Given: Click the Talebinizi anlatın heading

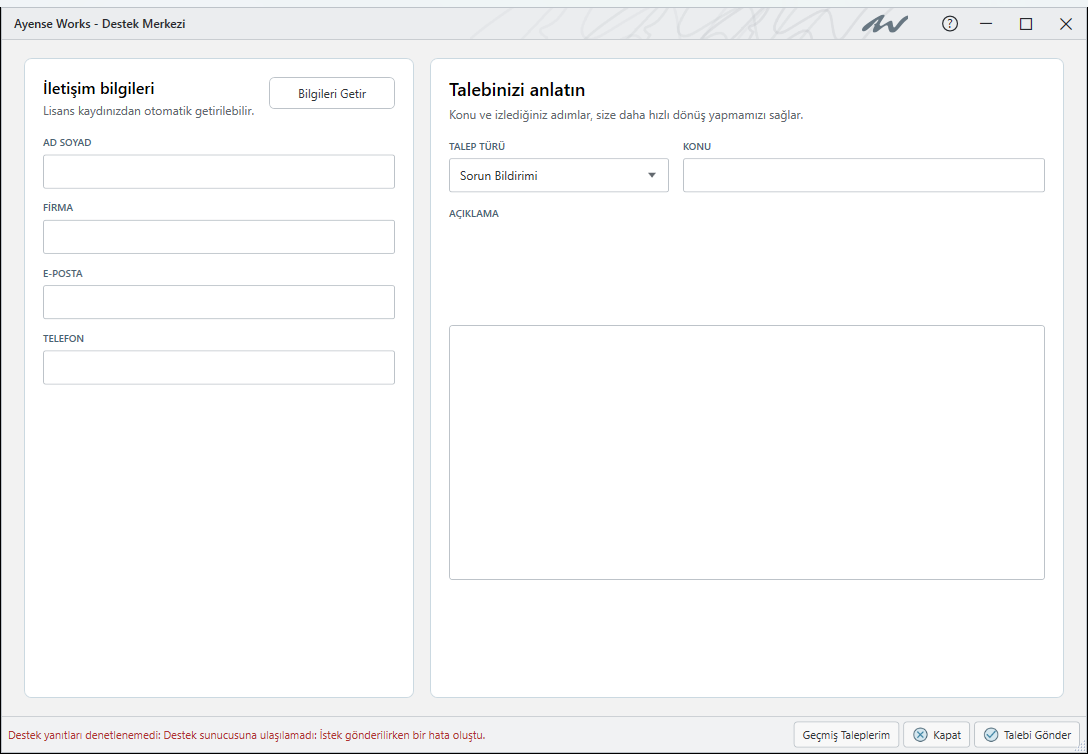Looking at the screenshot, I should click(517, 90).
